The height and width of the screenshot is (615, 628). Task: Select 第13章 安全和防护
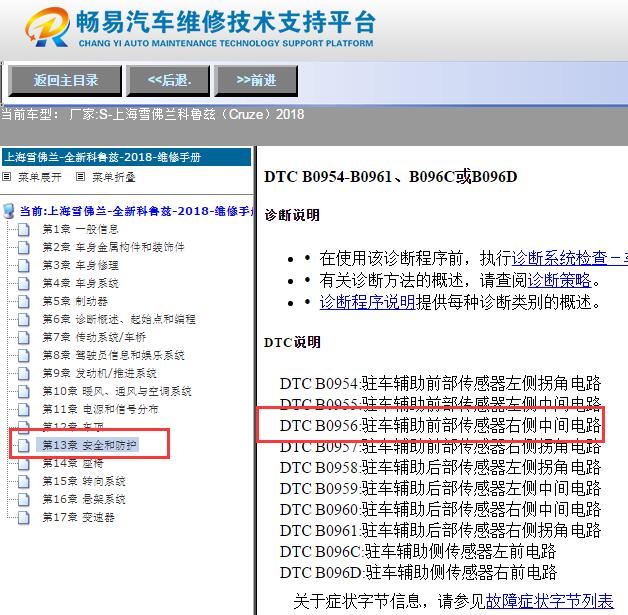[89, 445]
